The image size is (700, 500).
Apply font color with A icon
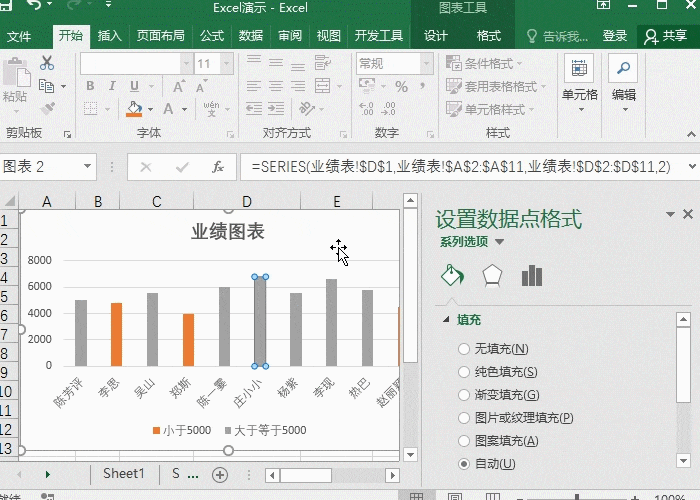tap(168, 108)
